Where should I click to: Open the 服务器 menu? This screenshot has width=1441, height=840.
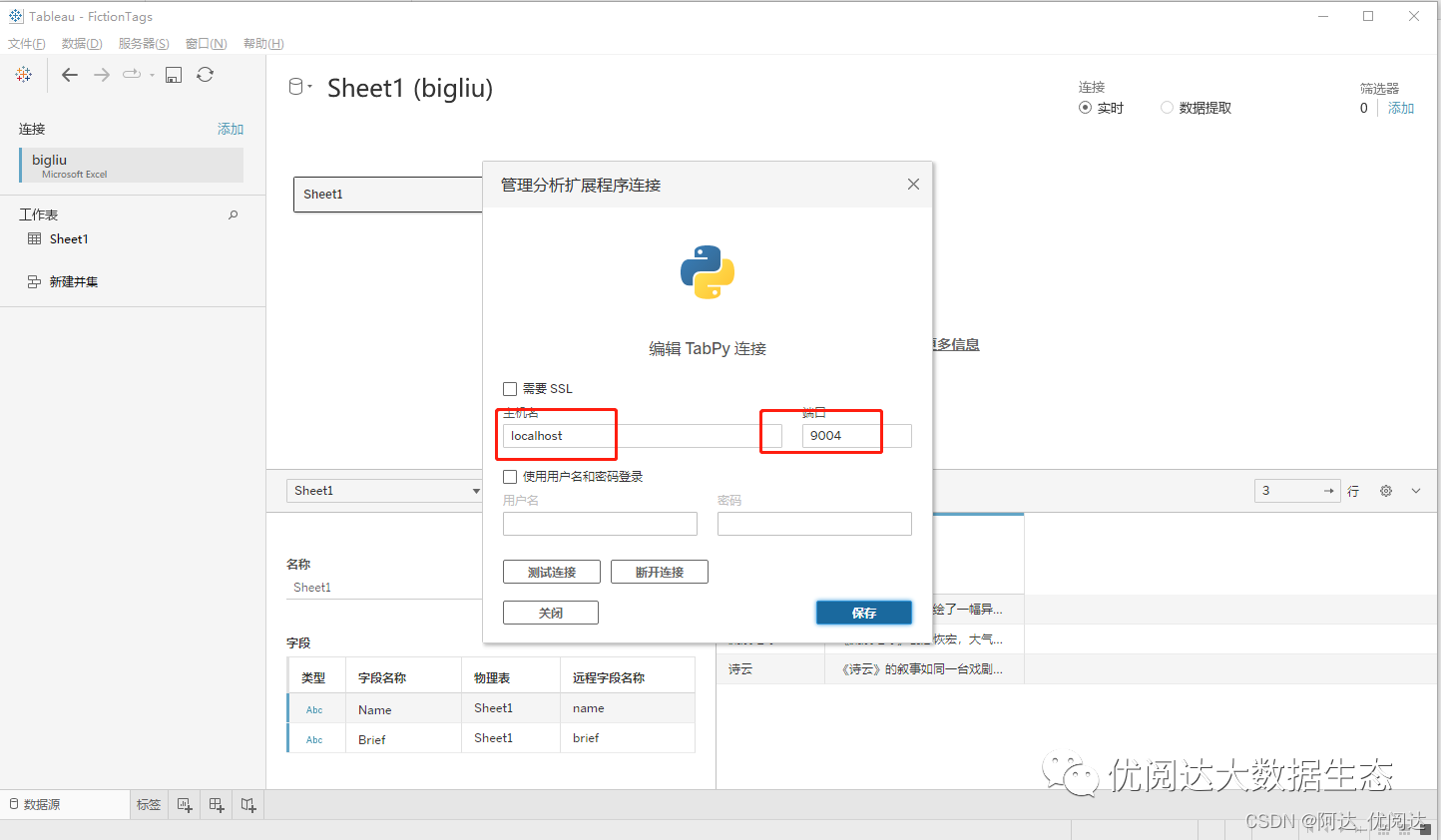point(144,44)
